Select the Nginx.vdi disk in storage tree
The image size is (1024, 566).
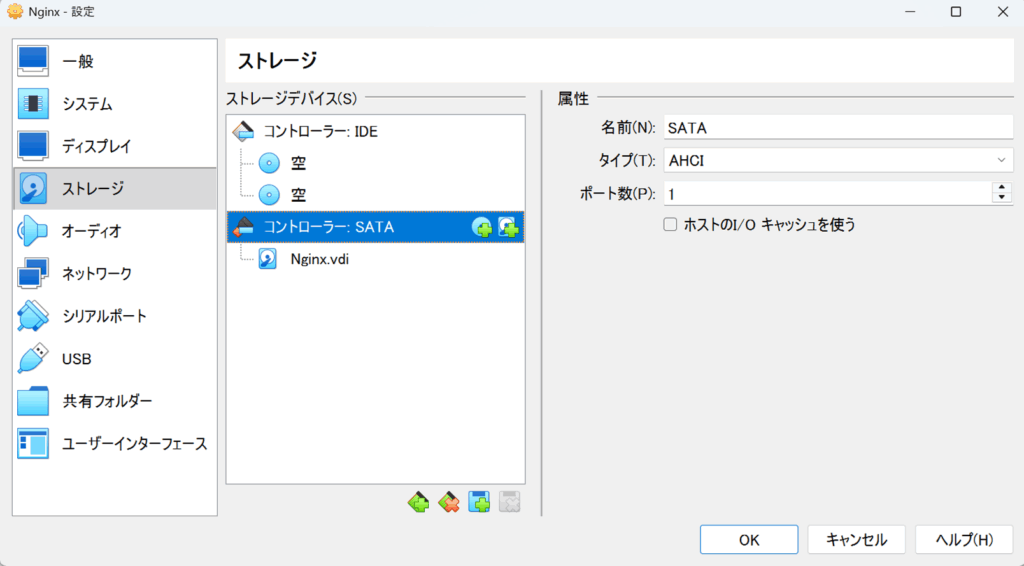319,260
